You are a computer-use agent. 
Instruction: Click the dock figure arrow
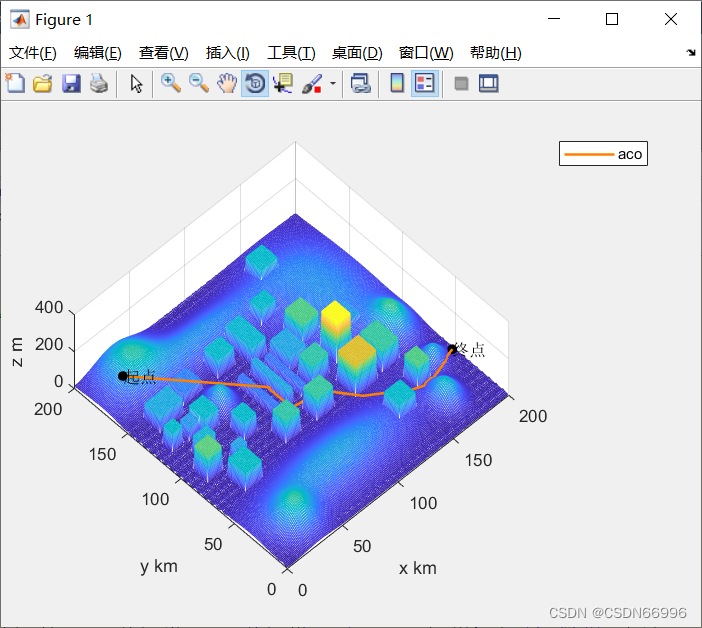click(x=691, y=53)
